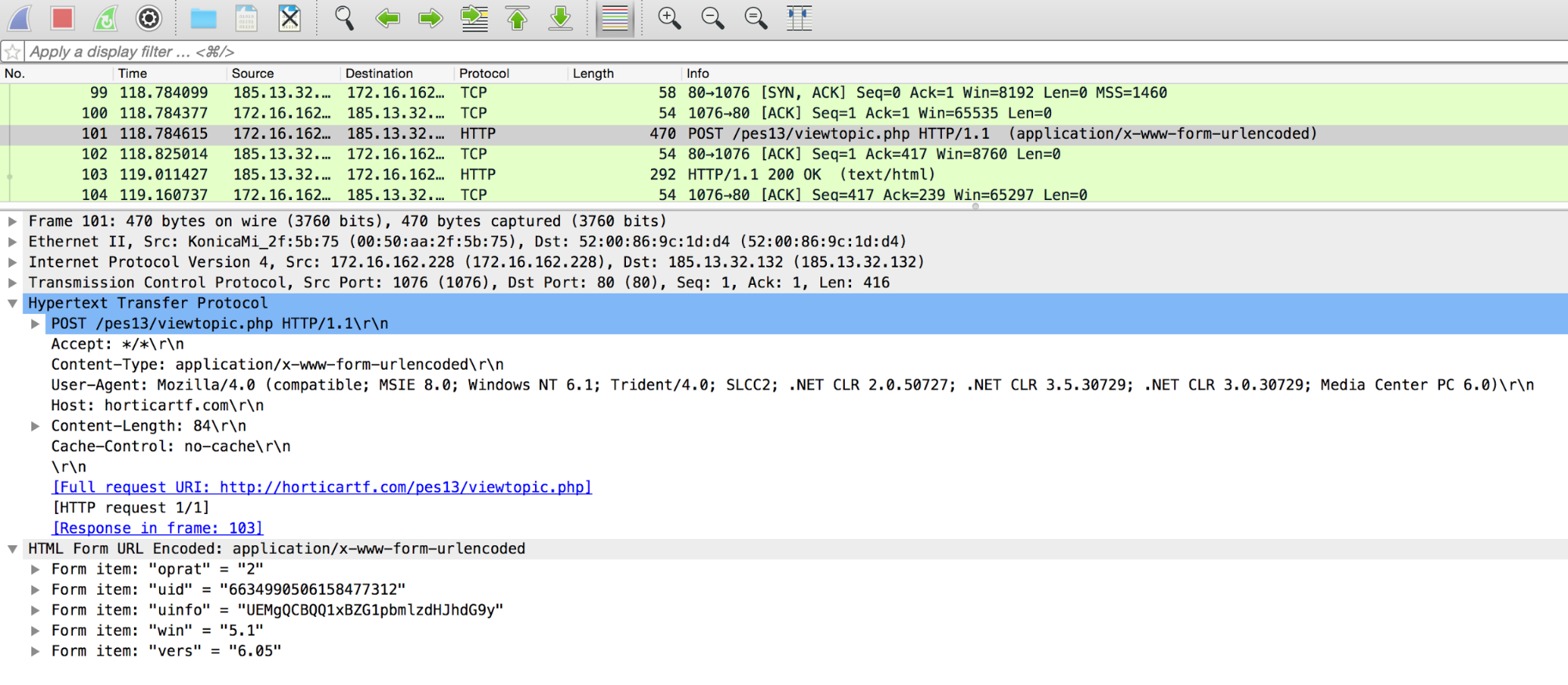Click the display filter bookmark star
1568x685 pixels.
point(13,52)
